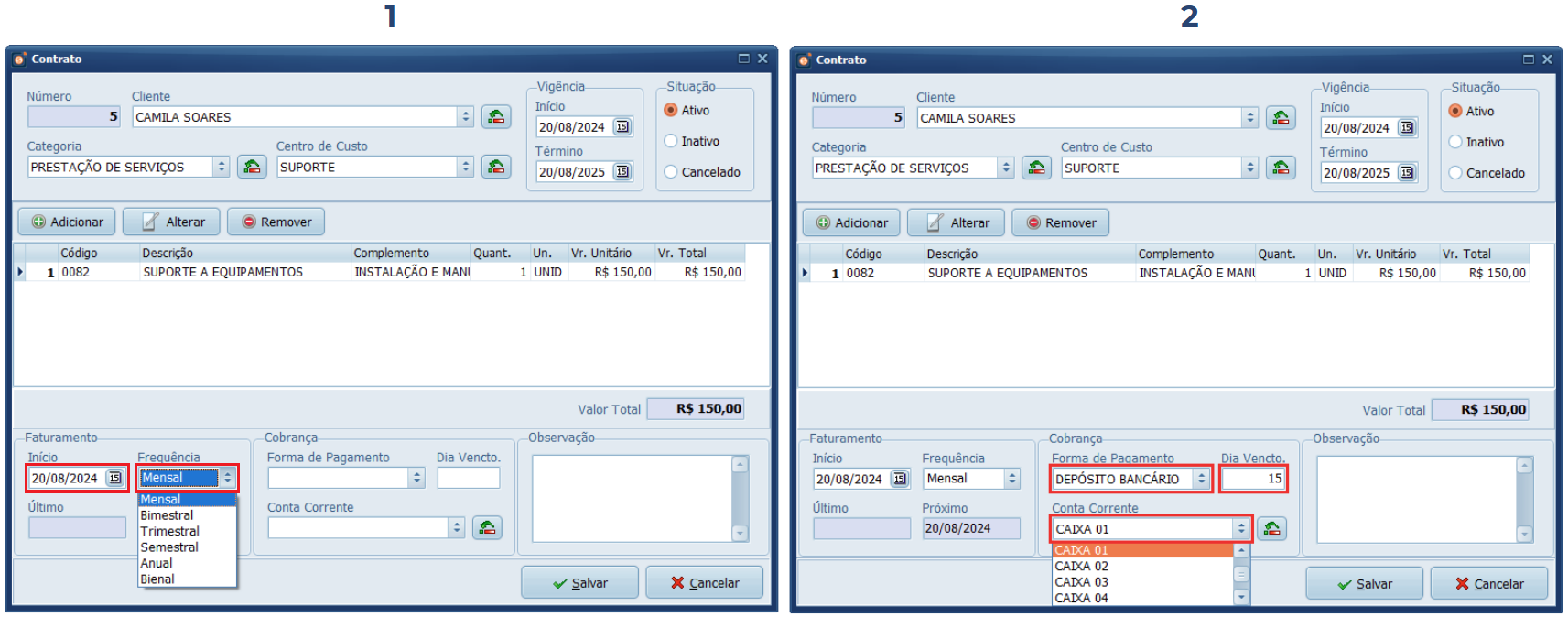Click the Observação scrollbar in the left window
The width and height of the screenshot is (1568, 617).
click(x=740, y=499)
